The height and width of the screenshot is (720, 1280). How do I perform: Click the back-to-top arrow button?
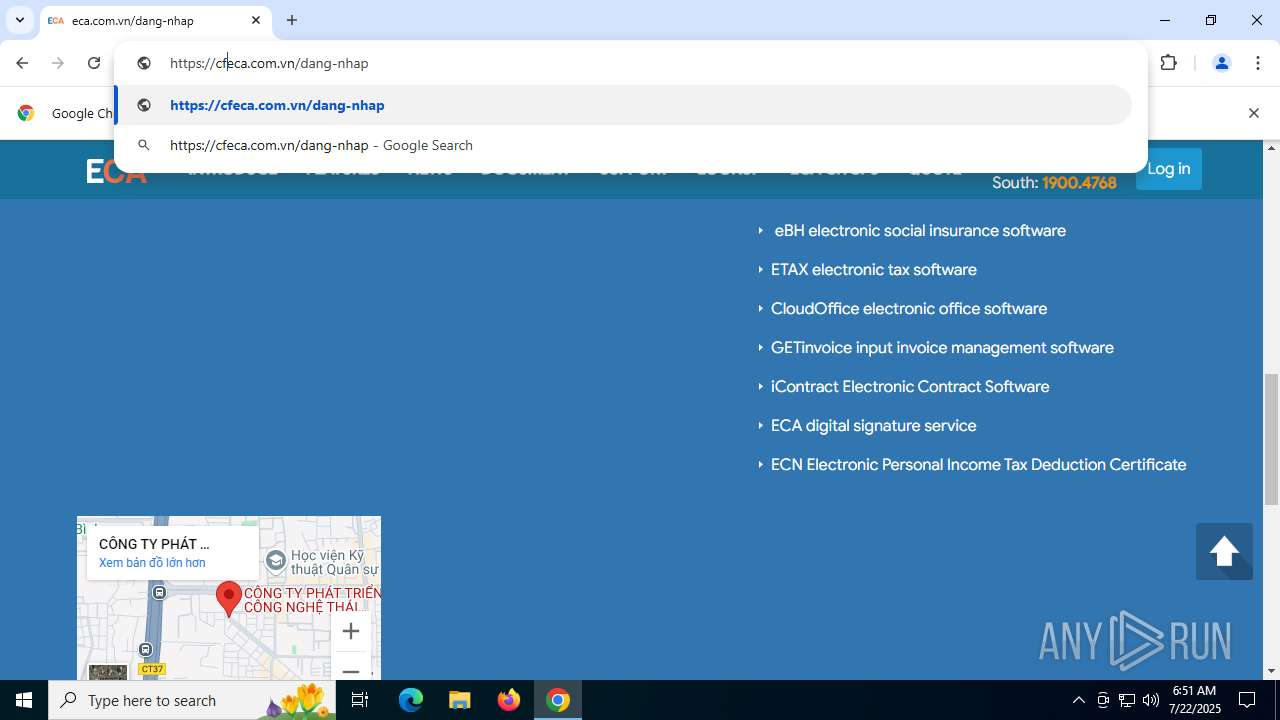(x=1224, y=551)
